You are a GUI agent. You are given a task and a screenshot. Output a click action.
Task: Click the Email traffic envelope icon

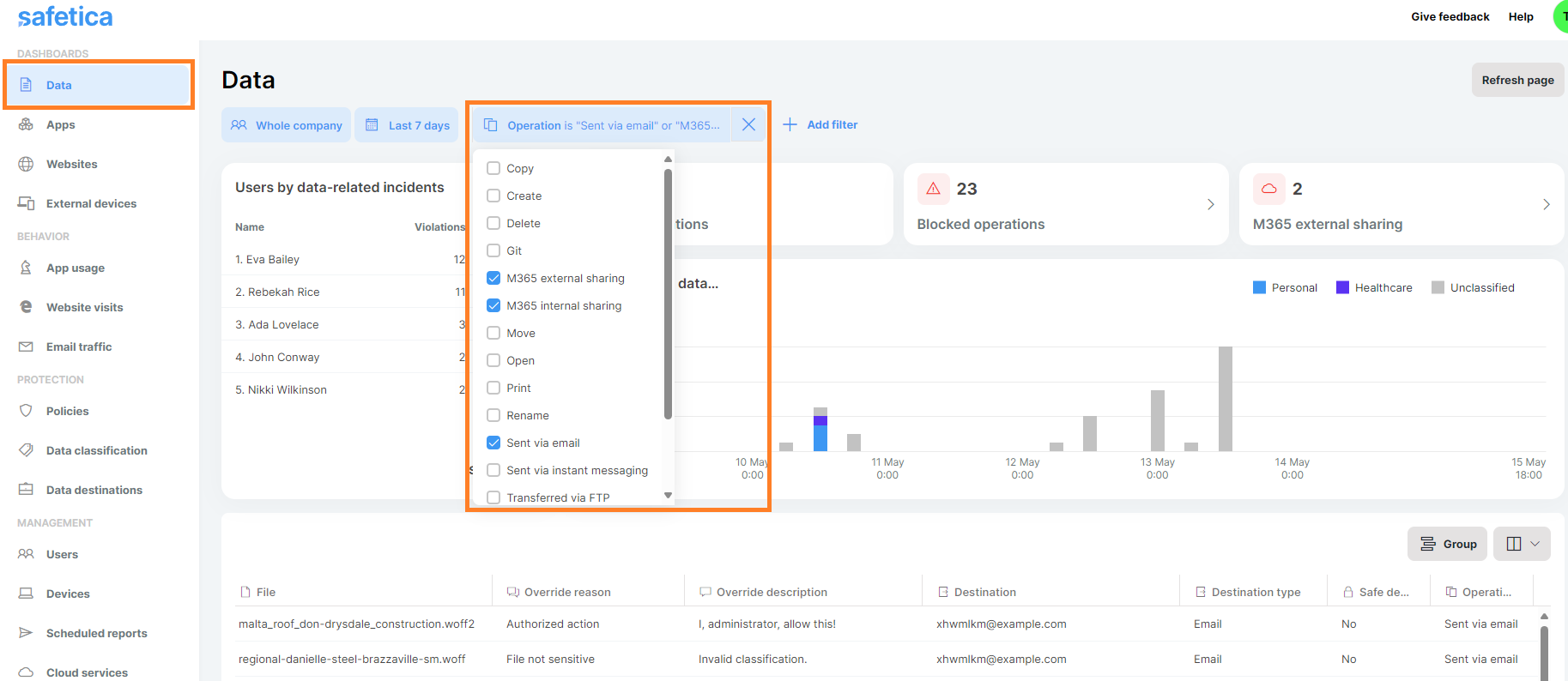coord(26,347)
